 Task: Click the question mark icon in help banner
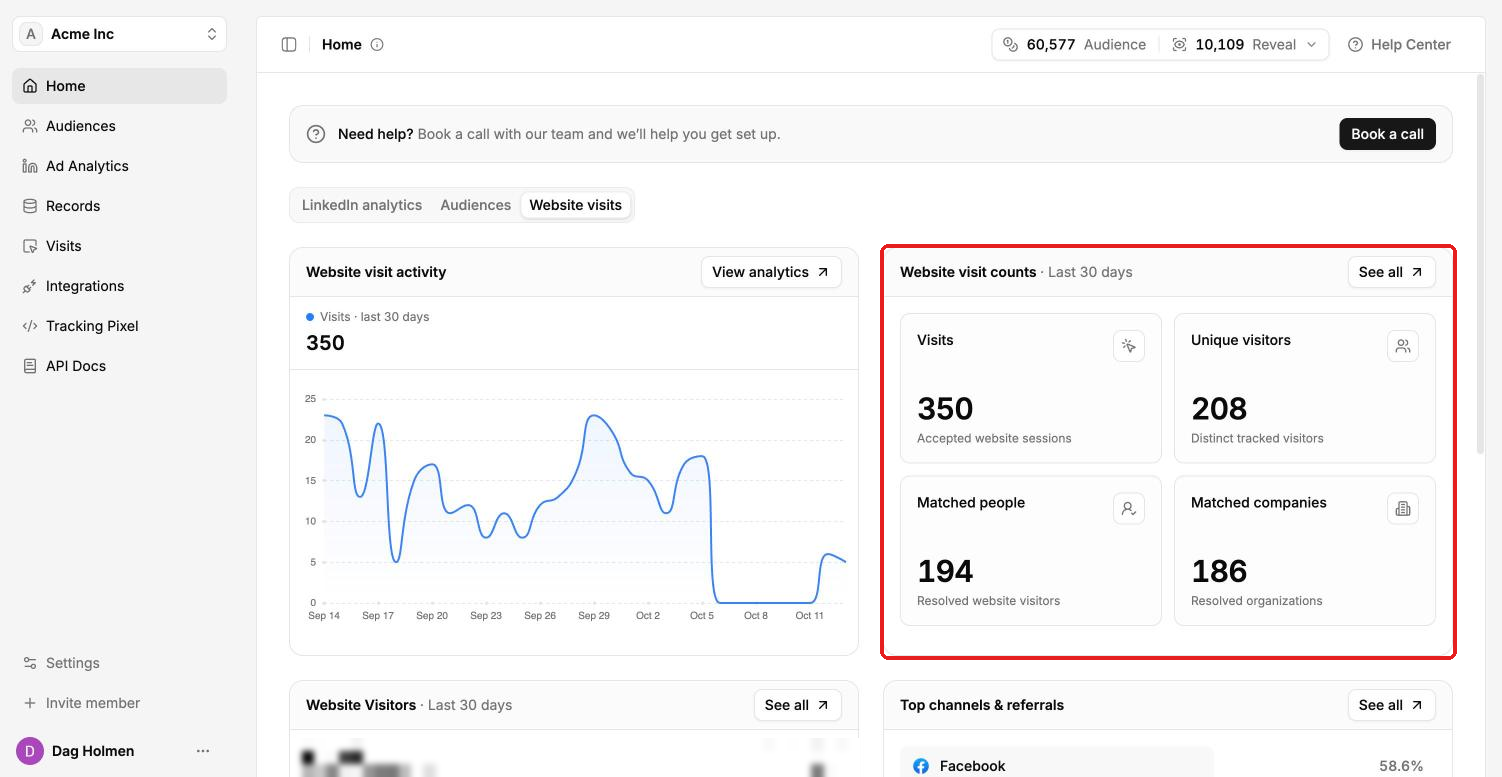click(316, 134)
